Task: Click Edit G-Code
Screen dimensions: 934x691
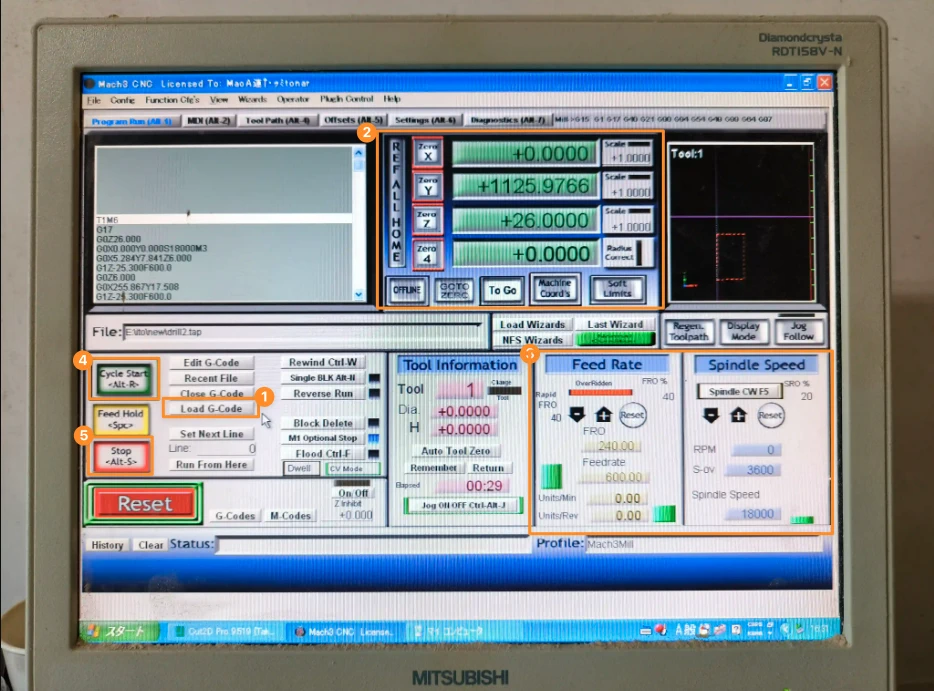Action: coord(211,362)
